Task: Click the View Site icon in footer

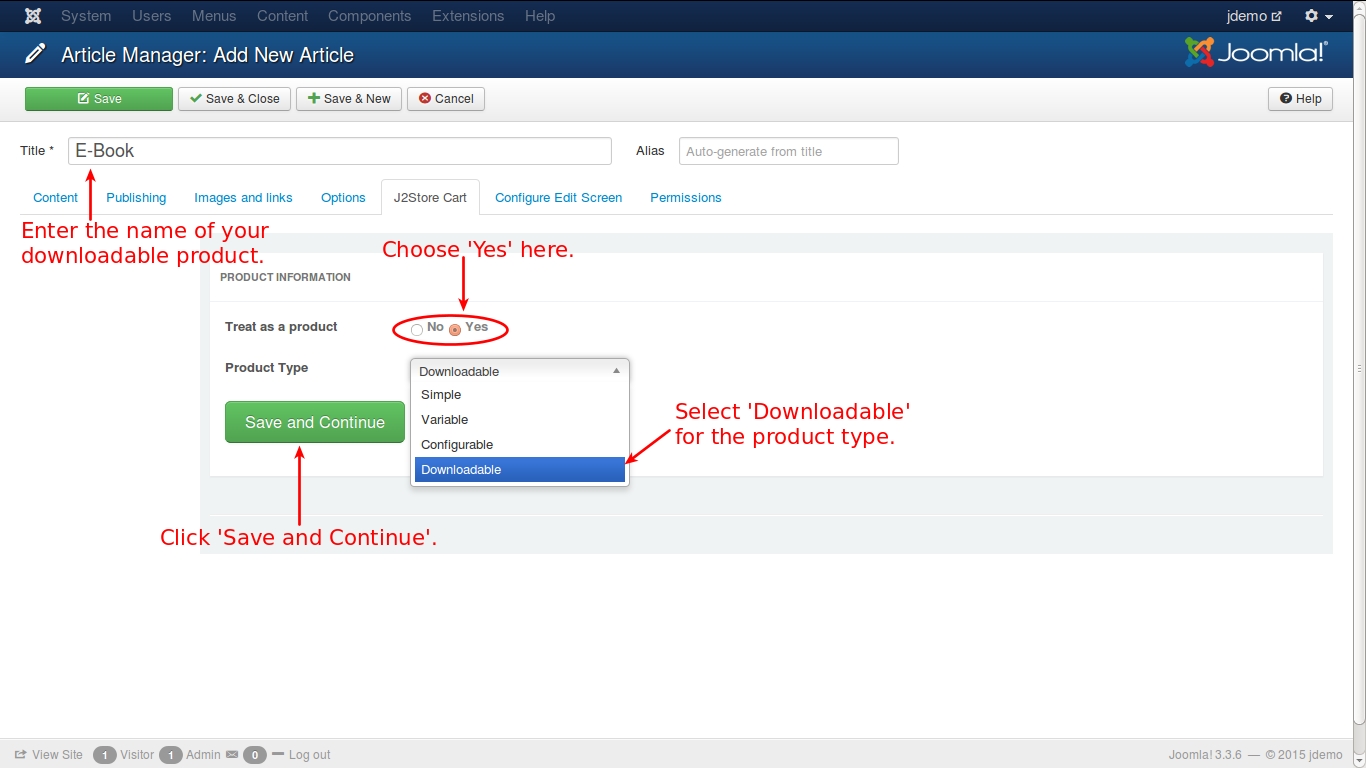Action: [x=21, y=755]
